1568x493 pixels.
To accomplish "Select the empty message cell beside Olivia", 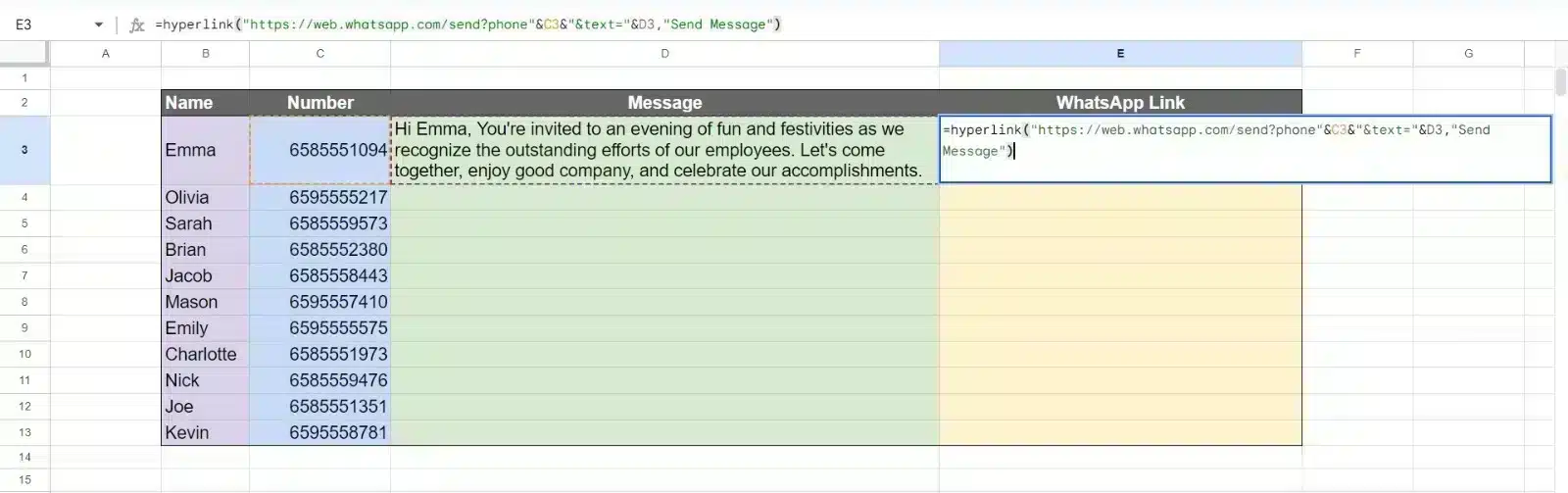I will tap(664, 197).
